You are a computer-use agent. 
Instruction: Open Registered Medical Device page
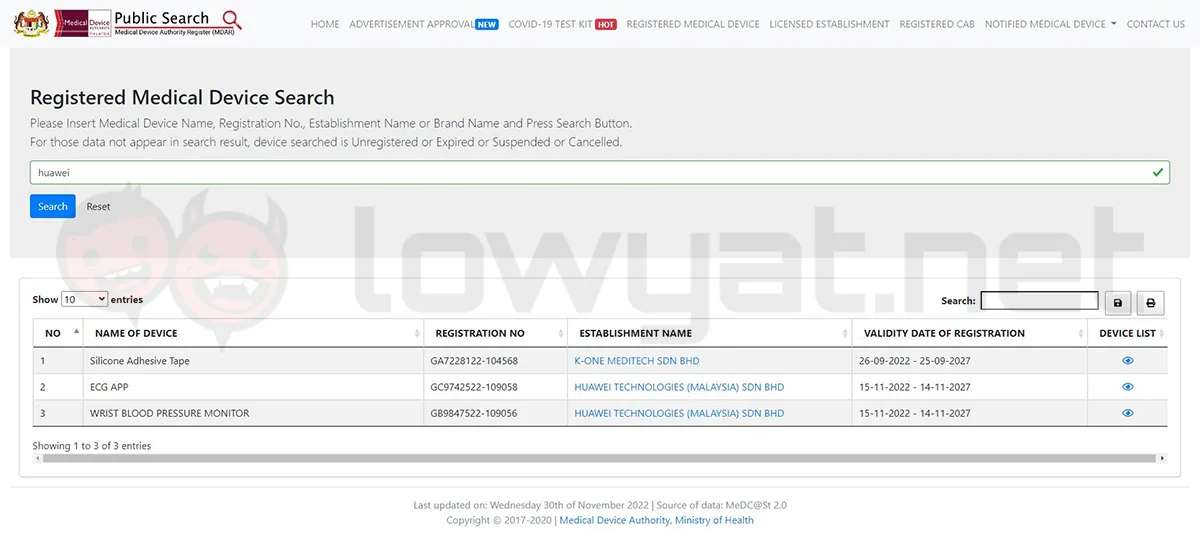pos(693,24)
